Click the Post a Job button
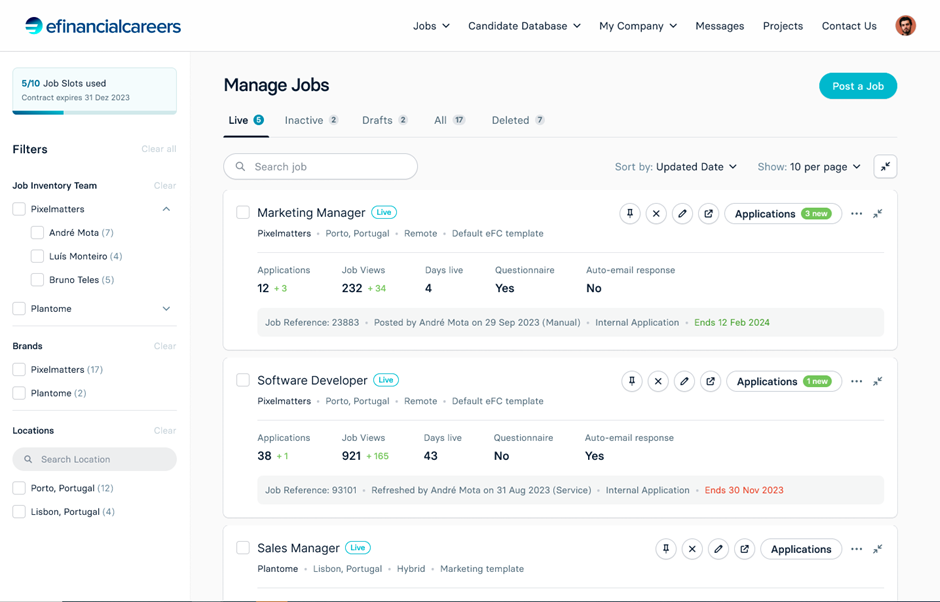This screenshot has height=602, width=940. 858,86
